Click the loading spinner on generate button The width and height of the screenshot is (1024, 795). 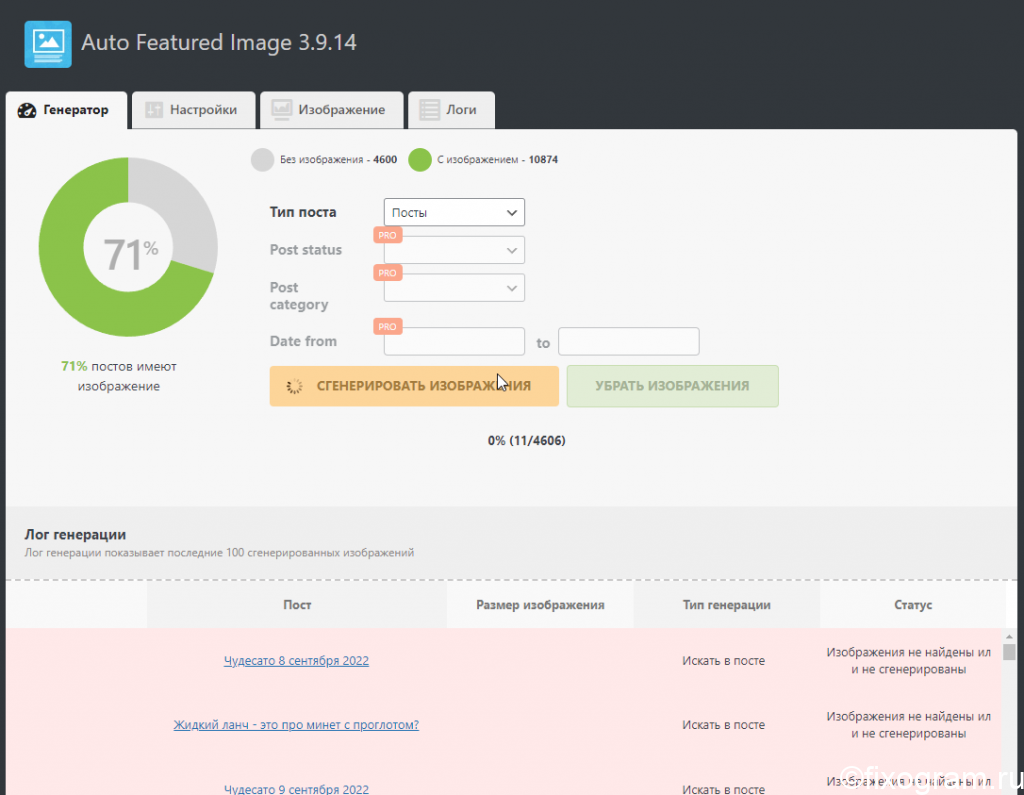point(295,386)
